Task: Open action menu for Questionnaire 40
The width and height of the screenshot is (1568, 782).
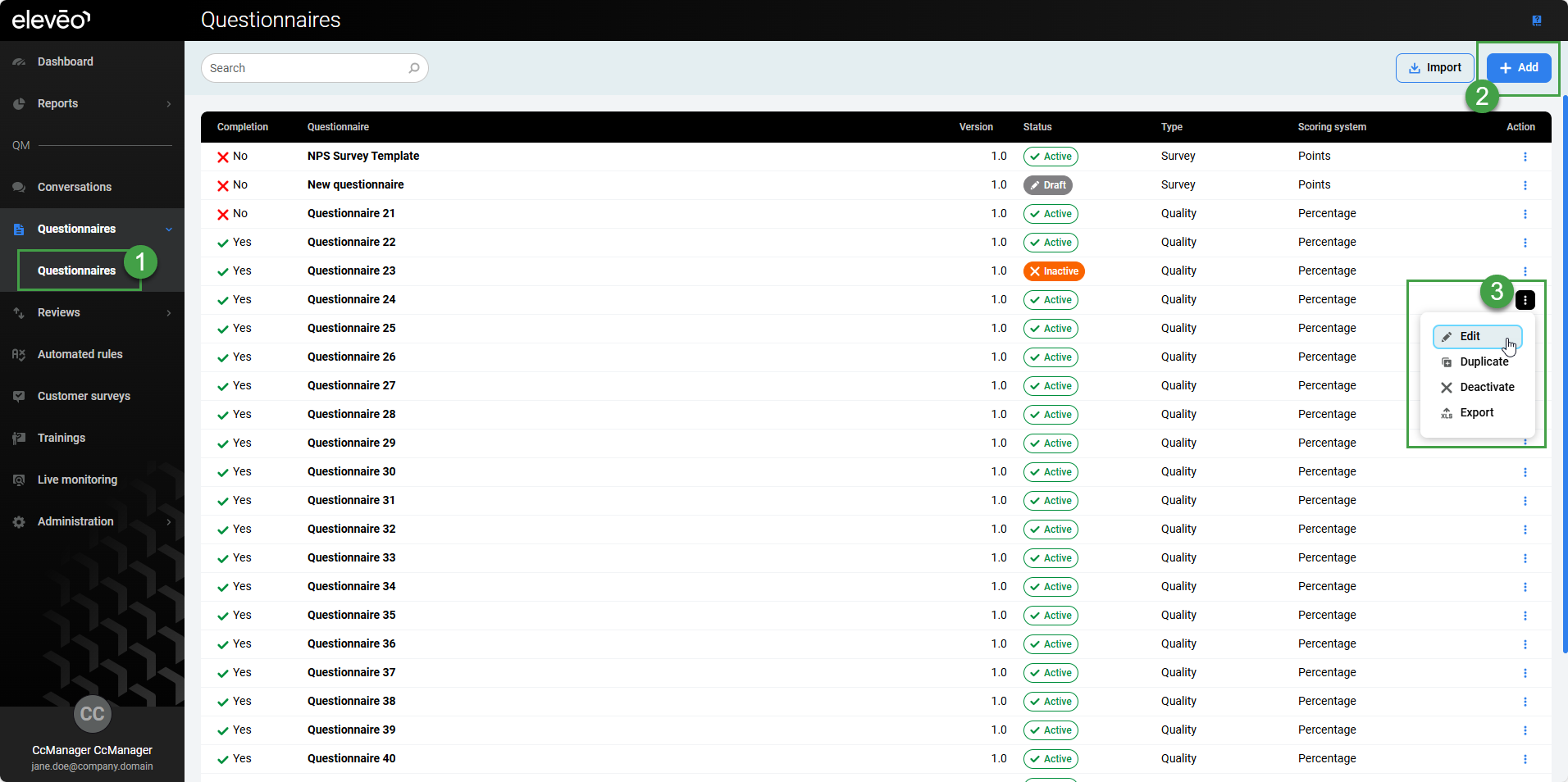Action: tap(1525, 759)
